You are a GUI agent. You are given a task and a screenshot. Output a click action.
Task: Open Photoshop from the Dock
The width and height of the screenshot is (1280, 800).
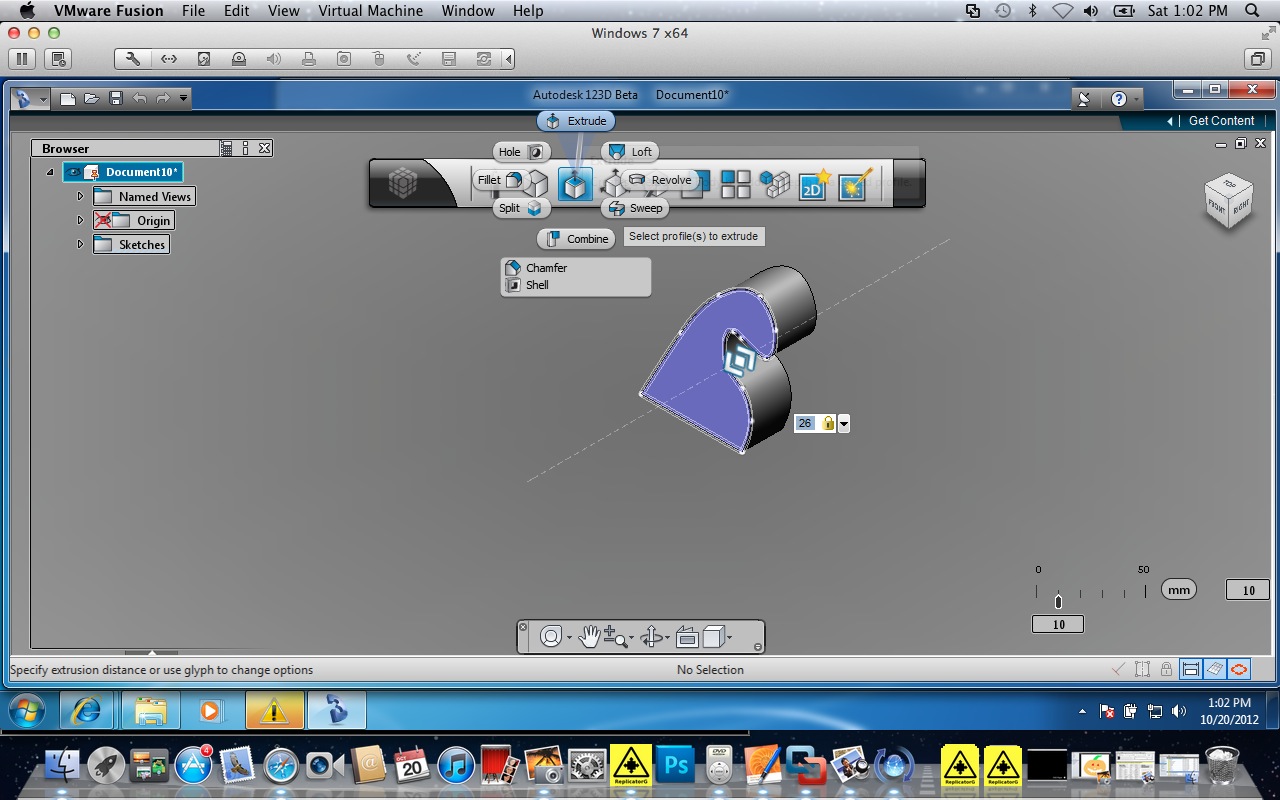coord(677,766)
